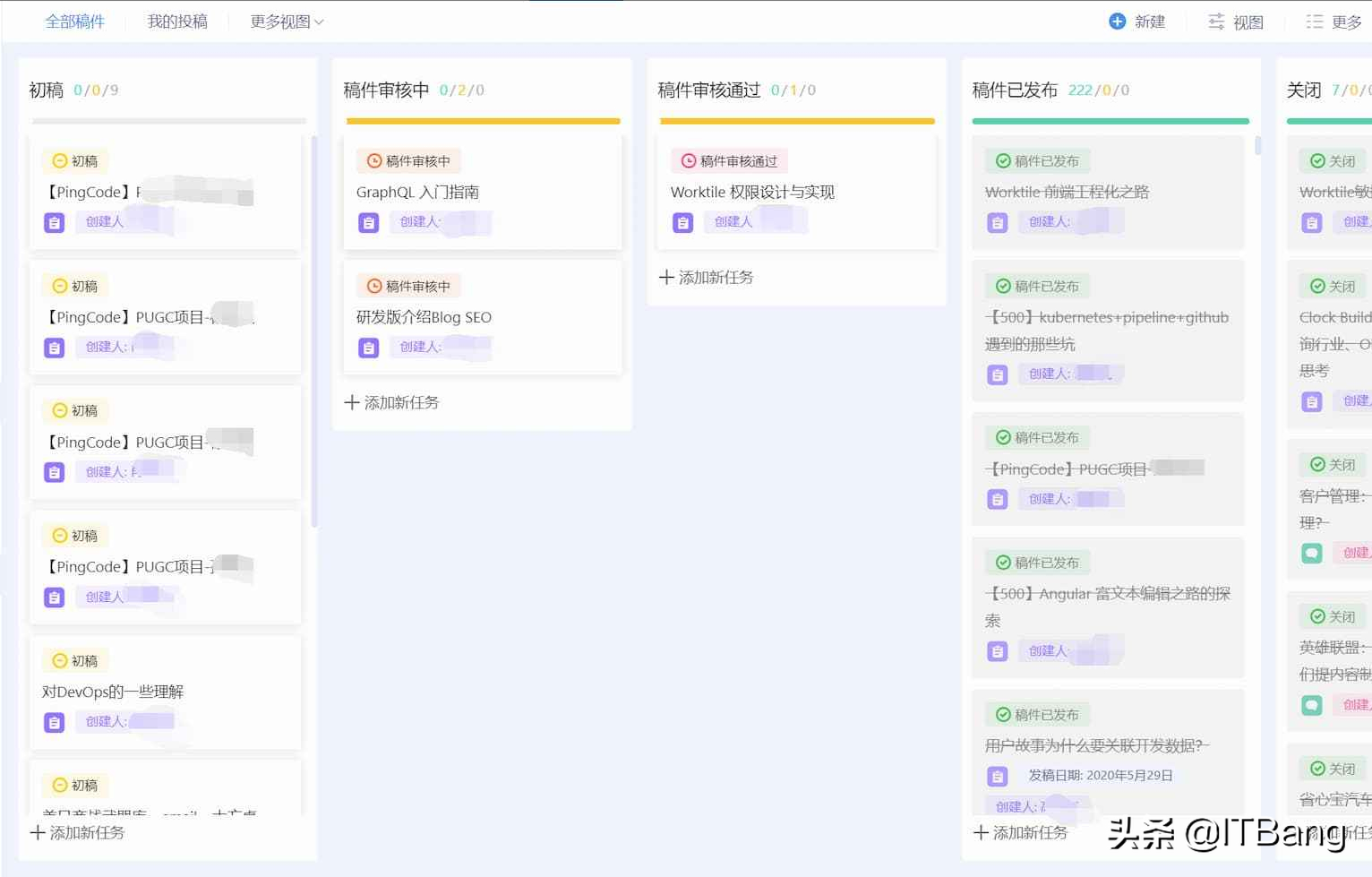This screenshot has width=1372, height=877.
Task: Open the 研发版介绍Blog SEO card
Action: [x=482, y=317]
